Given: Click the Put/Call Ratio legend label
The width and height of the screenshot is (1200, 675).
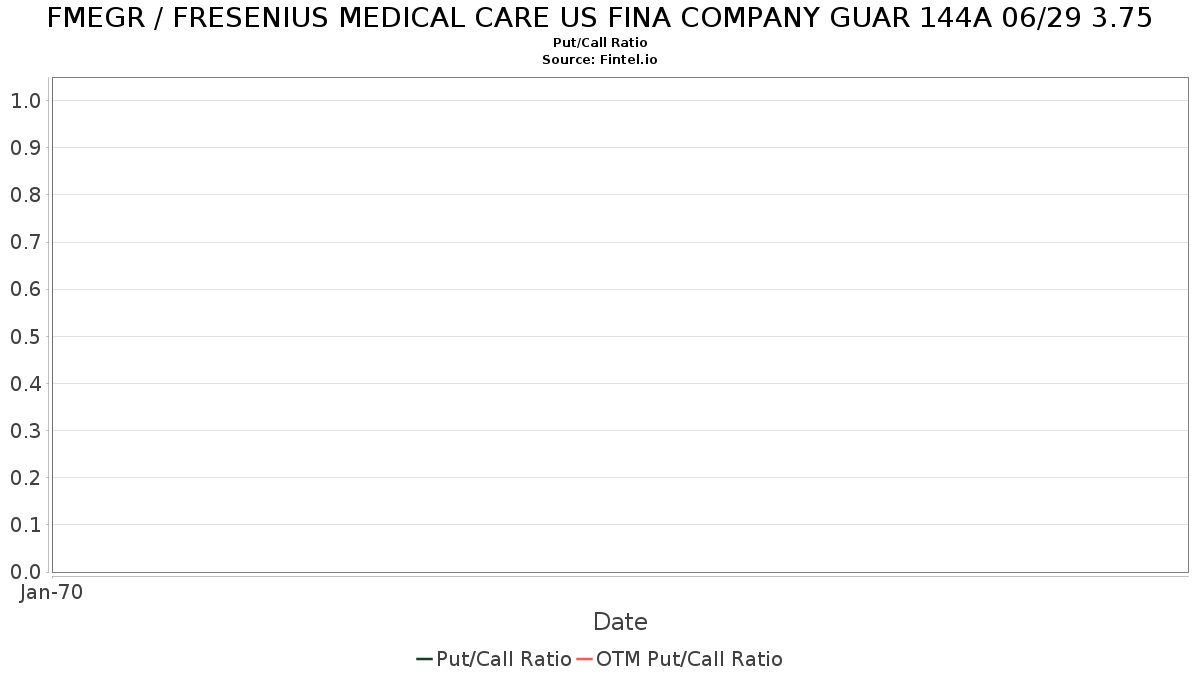Looking at the screenshot, I should (x=503, y=659).
